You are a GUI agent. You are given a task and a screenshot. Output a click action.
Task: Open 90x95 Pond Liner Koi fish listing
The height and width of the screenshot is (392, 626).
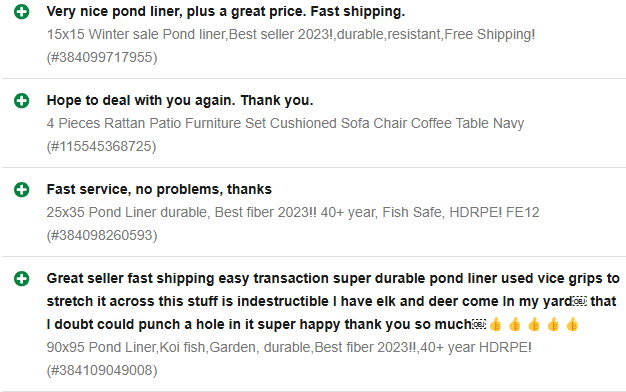[x=289, y=347]
